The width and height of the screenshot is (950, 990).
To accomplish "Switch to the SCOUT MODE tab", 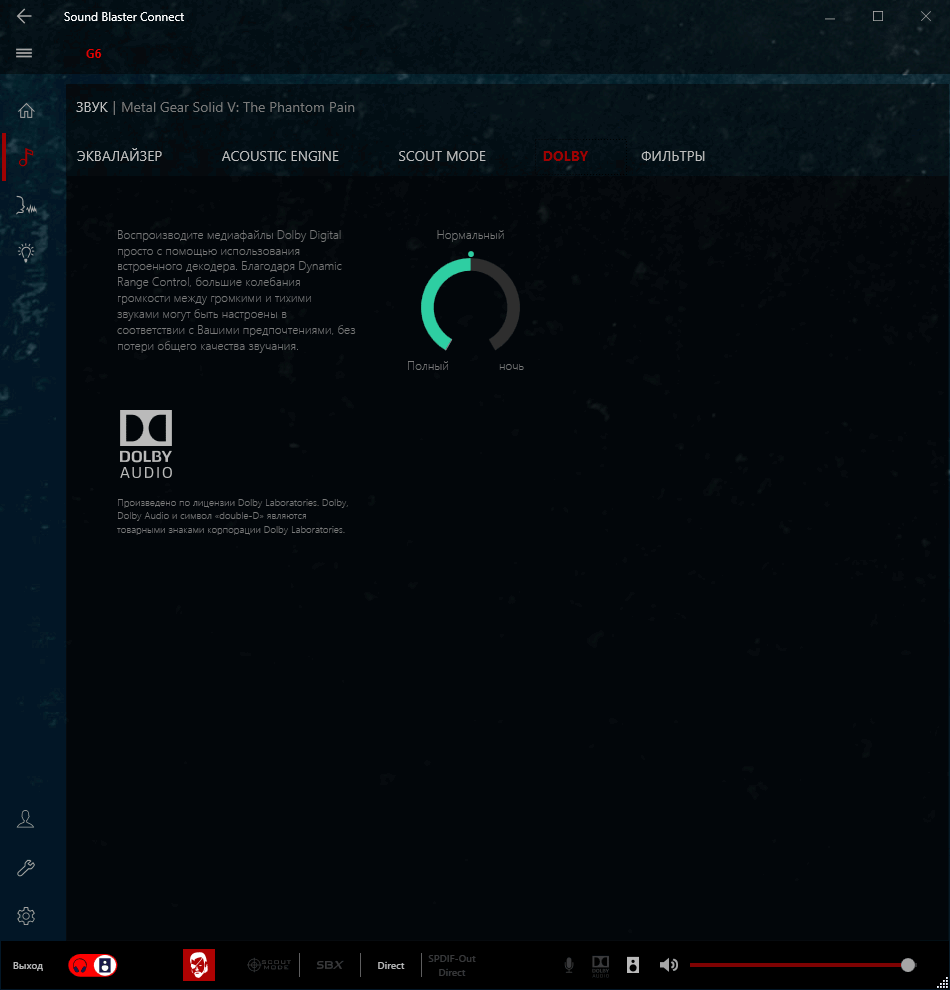I will click(442, 156).
